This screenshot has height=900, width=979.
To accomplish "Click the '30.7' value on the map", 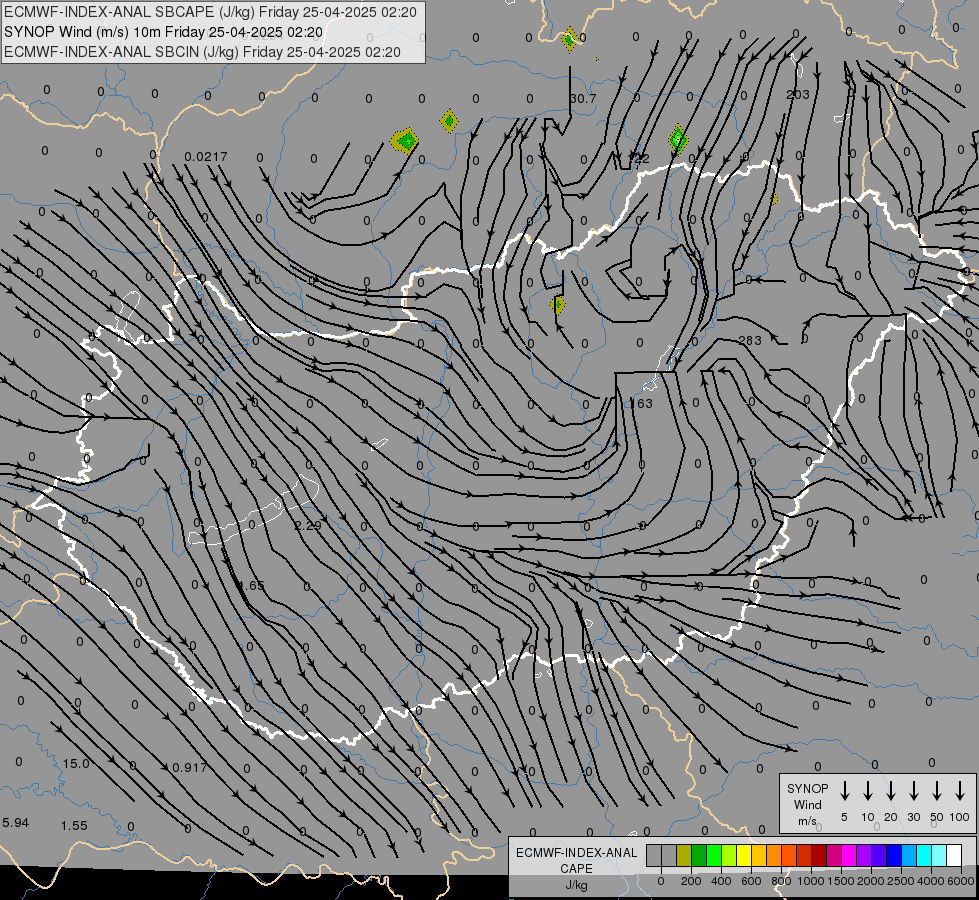I will pos(583,99).
